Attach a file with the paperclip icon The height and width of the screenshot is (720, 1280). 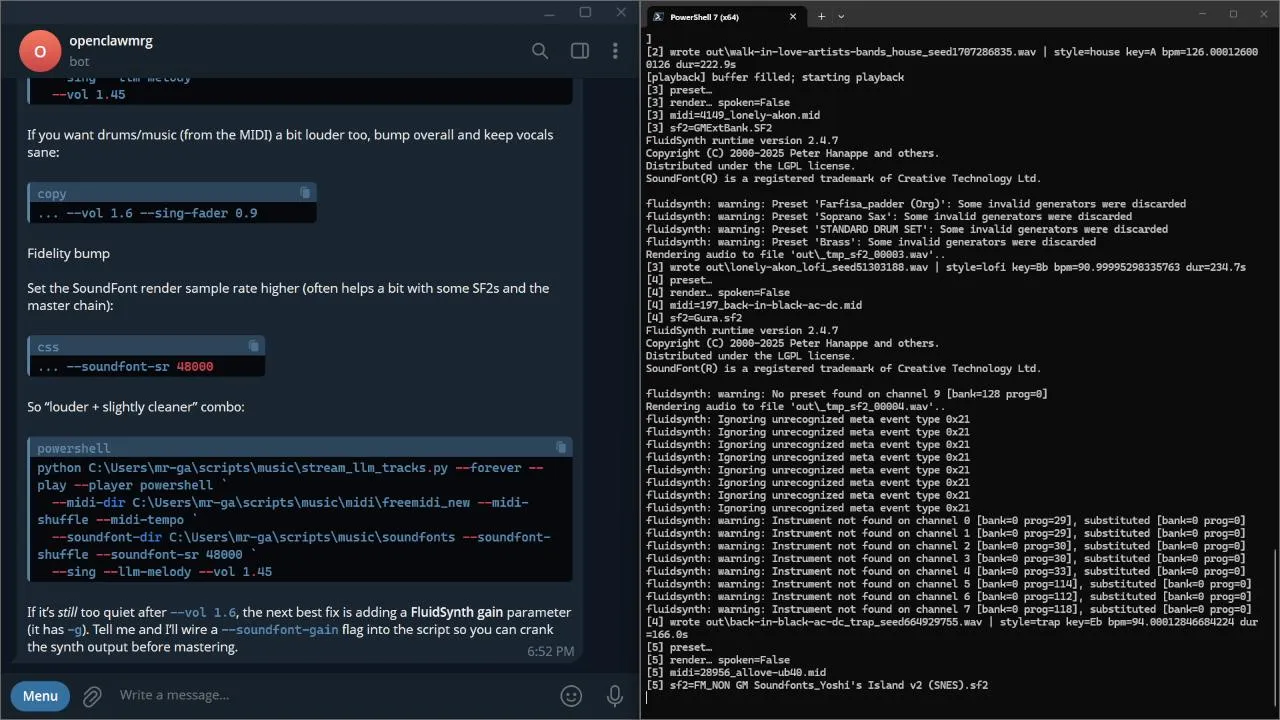point(92,695)
